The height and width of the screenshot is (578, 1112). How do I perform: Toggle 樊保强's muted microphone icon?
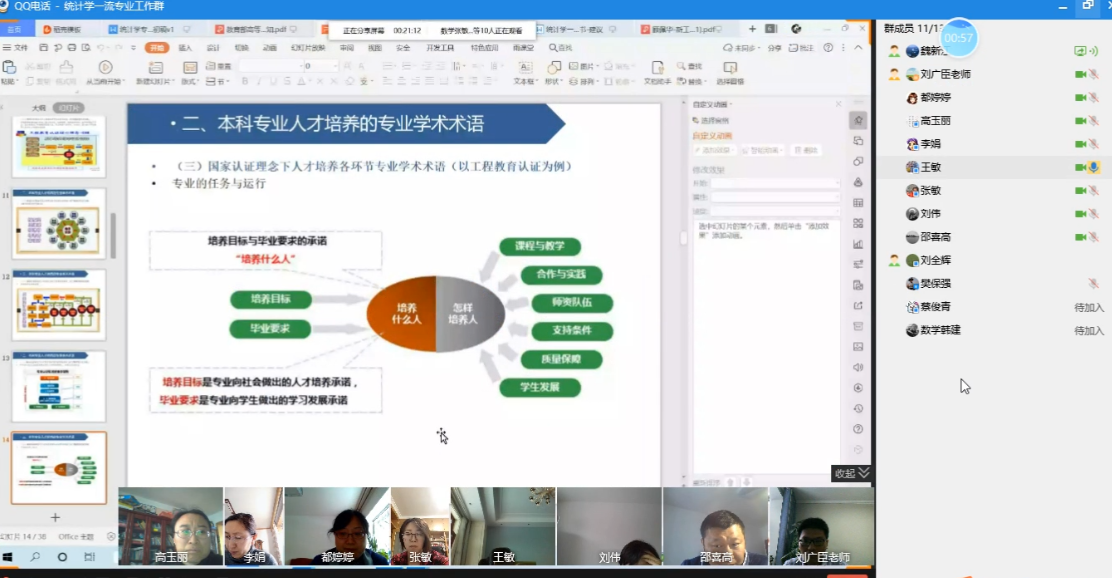pos(1094,283)
